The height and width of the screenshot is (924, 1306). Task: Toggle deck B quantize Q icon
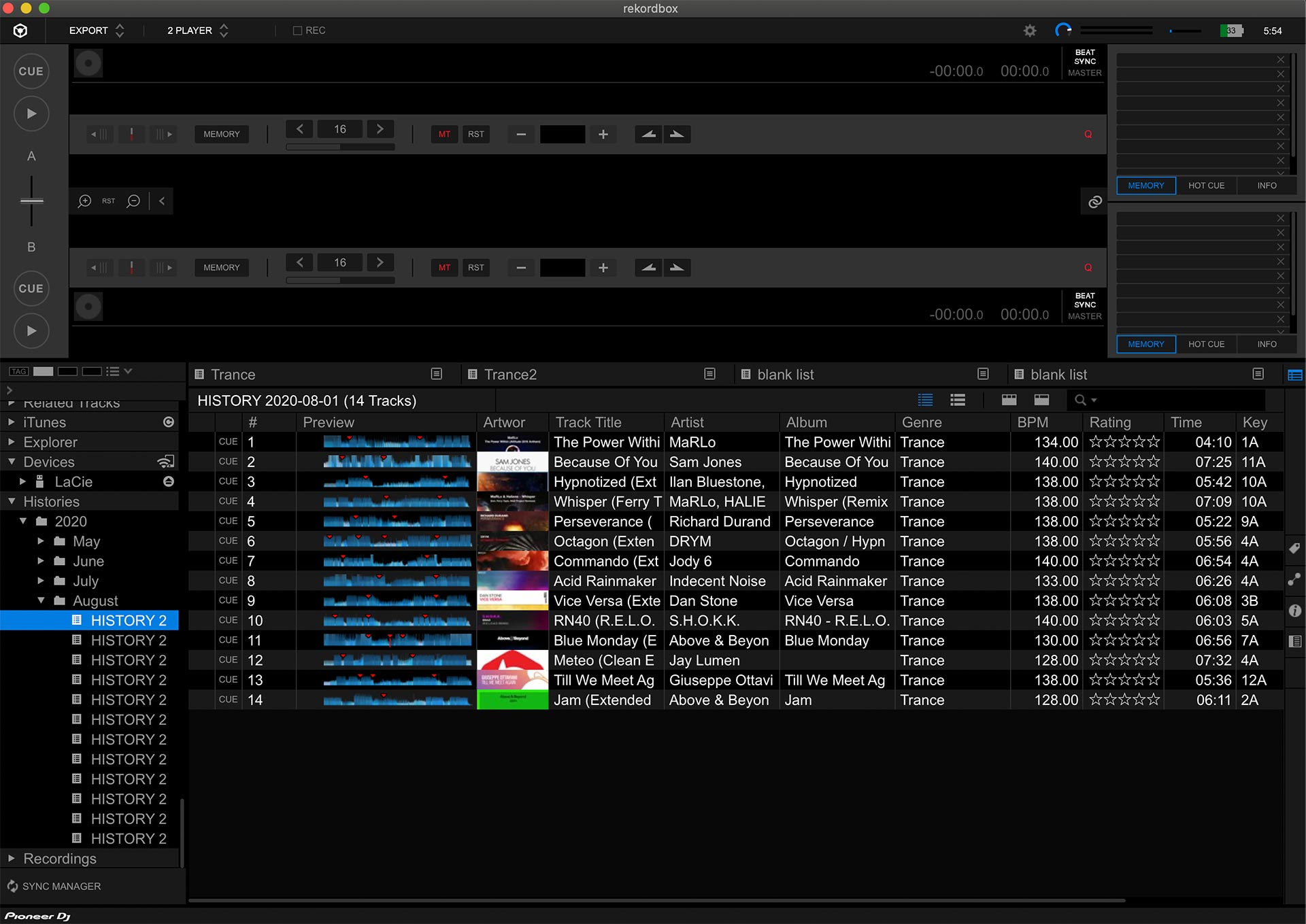1088,268
